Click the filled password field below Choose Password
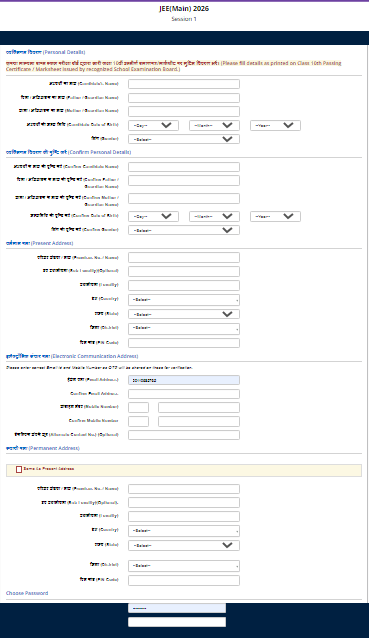Screen dimensions: 369x638 click(x=177, y=608)
